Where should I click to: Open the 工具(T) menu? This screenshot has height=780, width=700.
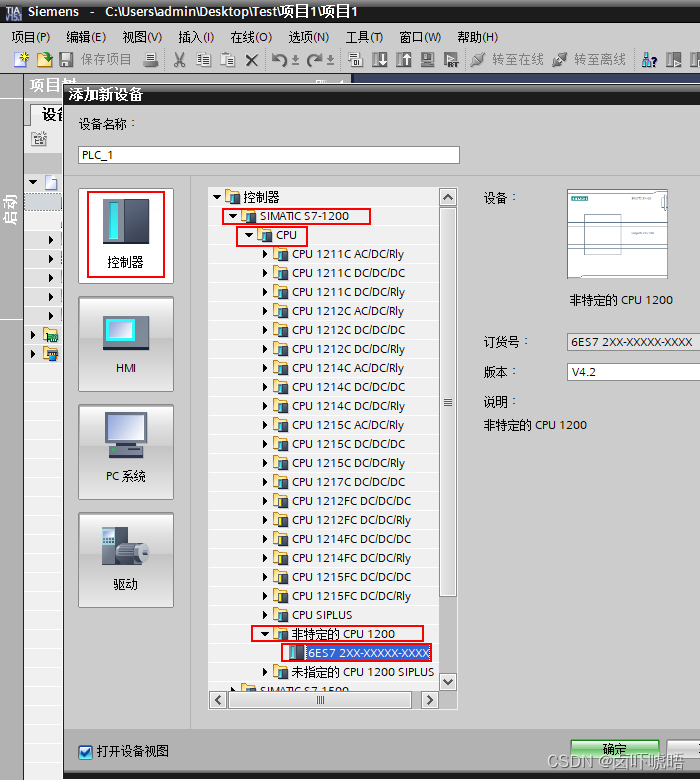(364, 37)
